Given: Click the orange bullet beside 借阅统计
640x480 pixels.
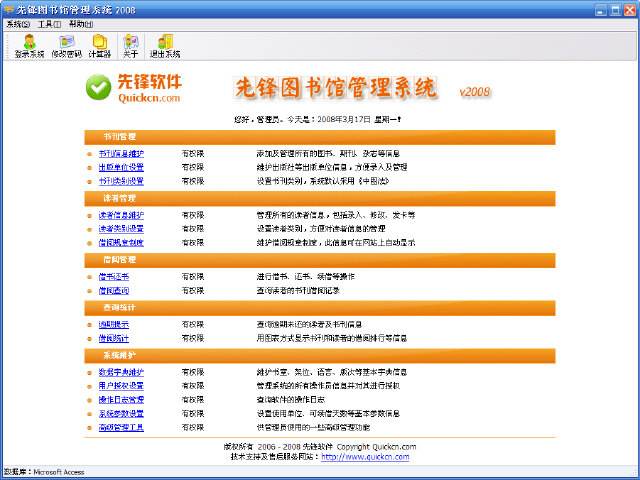Looking at the screenshot, I should pyautogui.click(x=90, y=338).
